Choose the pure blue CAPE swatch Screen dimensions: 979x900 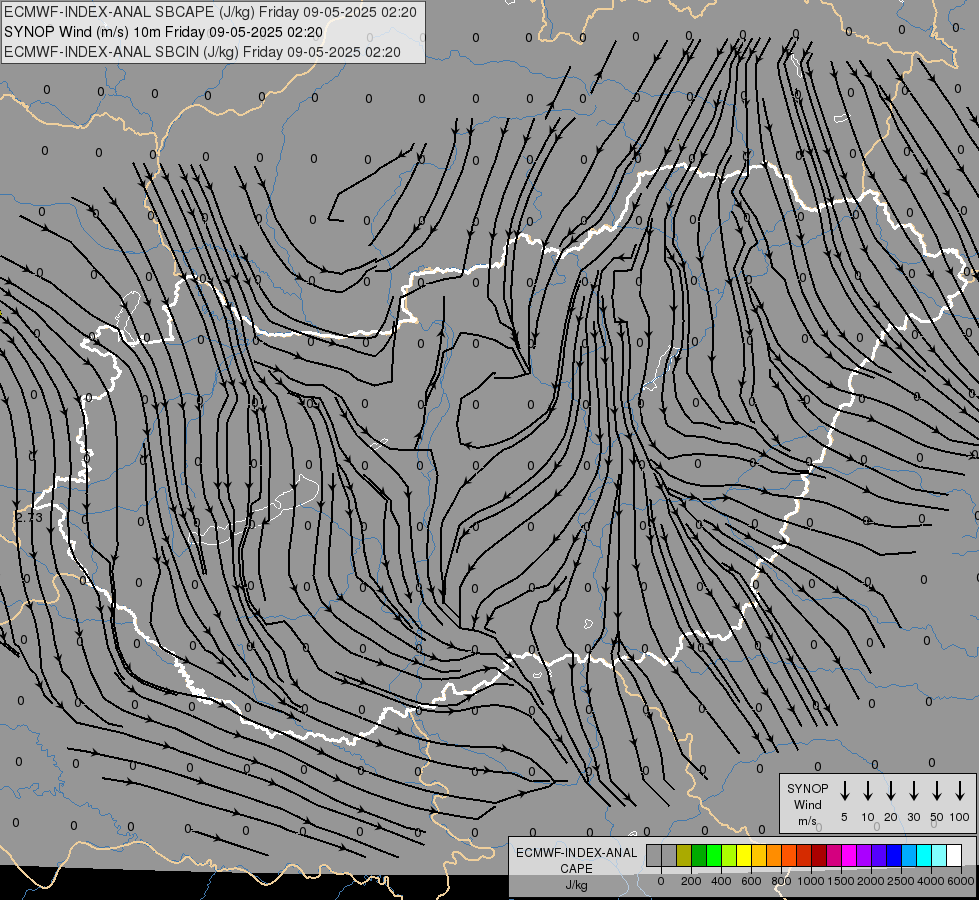(x=894, y=855)
